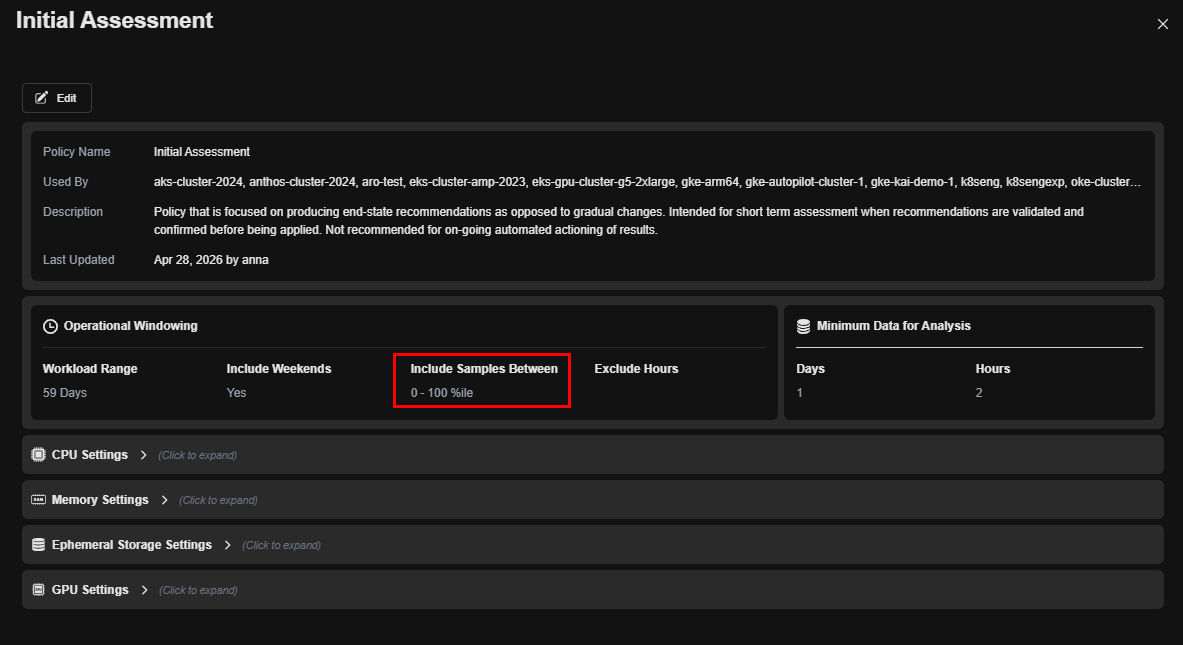
Task: Click the 'Policy Name' label
Action: [76, 152]
